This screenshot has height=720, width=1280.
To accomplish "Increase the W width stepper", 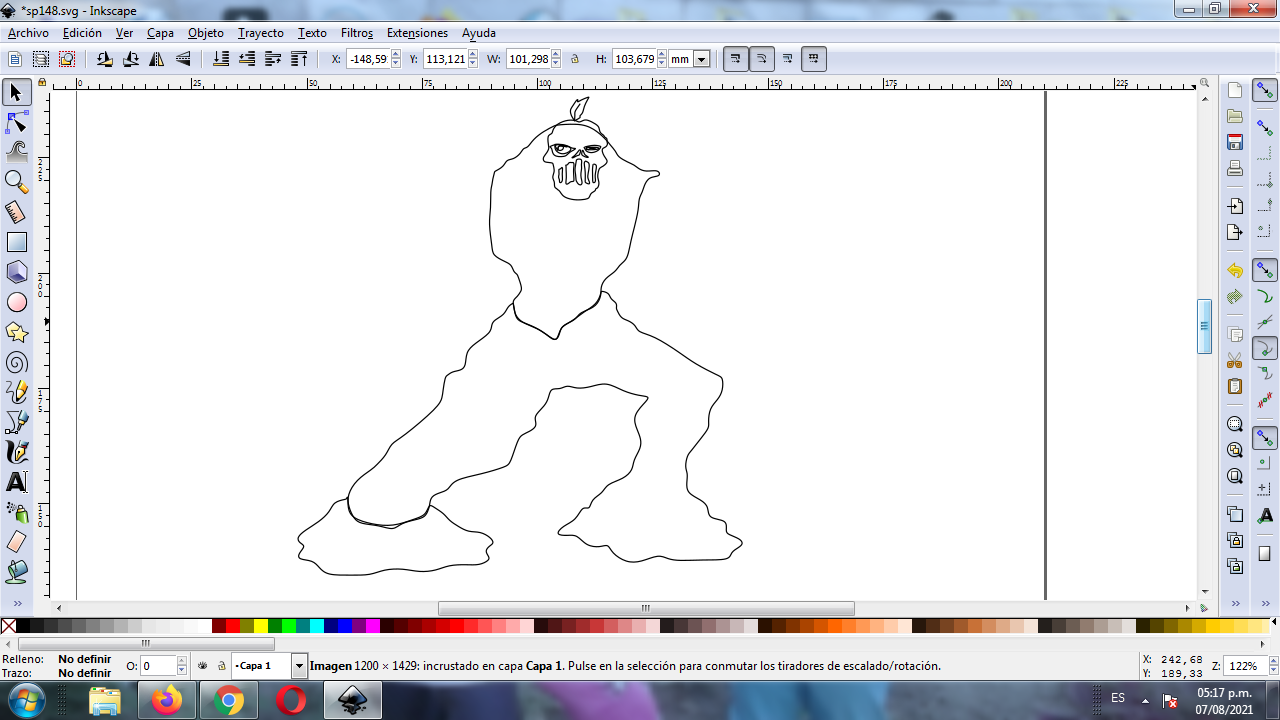I will pos(556,54).
